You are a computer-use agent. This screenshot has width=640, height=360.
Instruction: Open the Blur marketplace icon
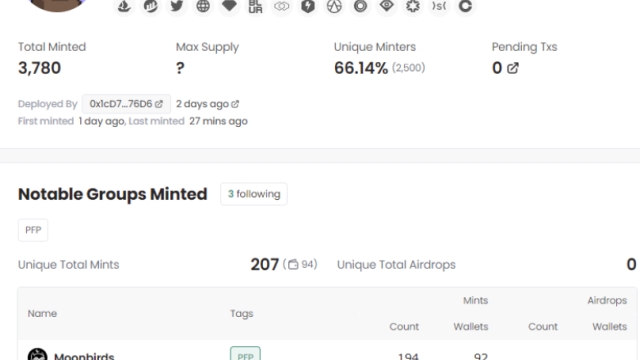256,6
